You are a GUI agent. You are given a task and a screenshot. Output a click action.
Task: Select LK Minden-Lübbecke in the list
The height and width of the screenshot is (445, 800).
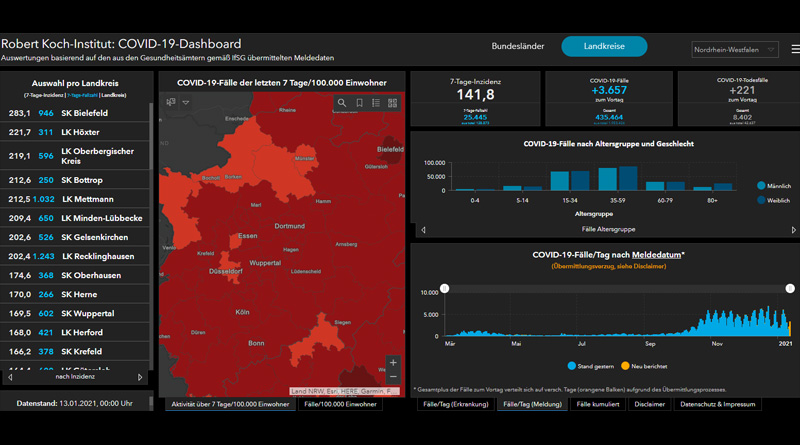click(74, 218)
